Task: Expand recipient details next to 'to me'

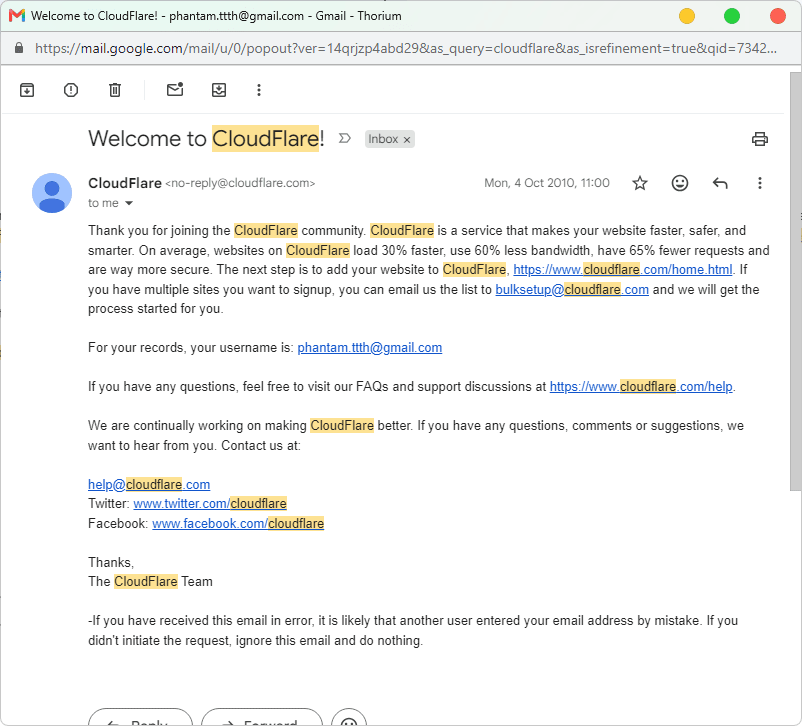Action: click(129, 203)
